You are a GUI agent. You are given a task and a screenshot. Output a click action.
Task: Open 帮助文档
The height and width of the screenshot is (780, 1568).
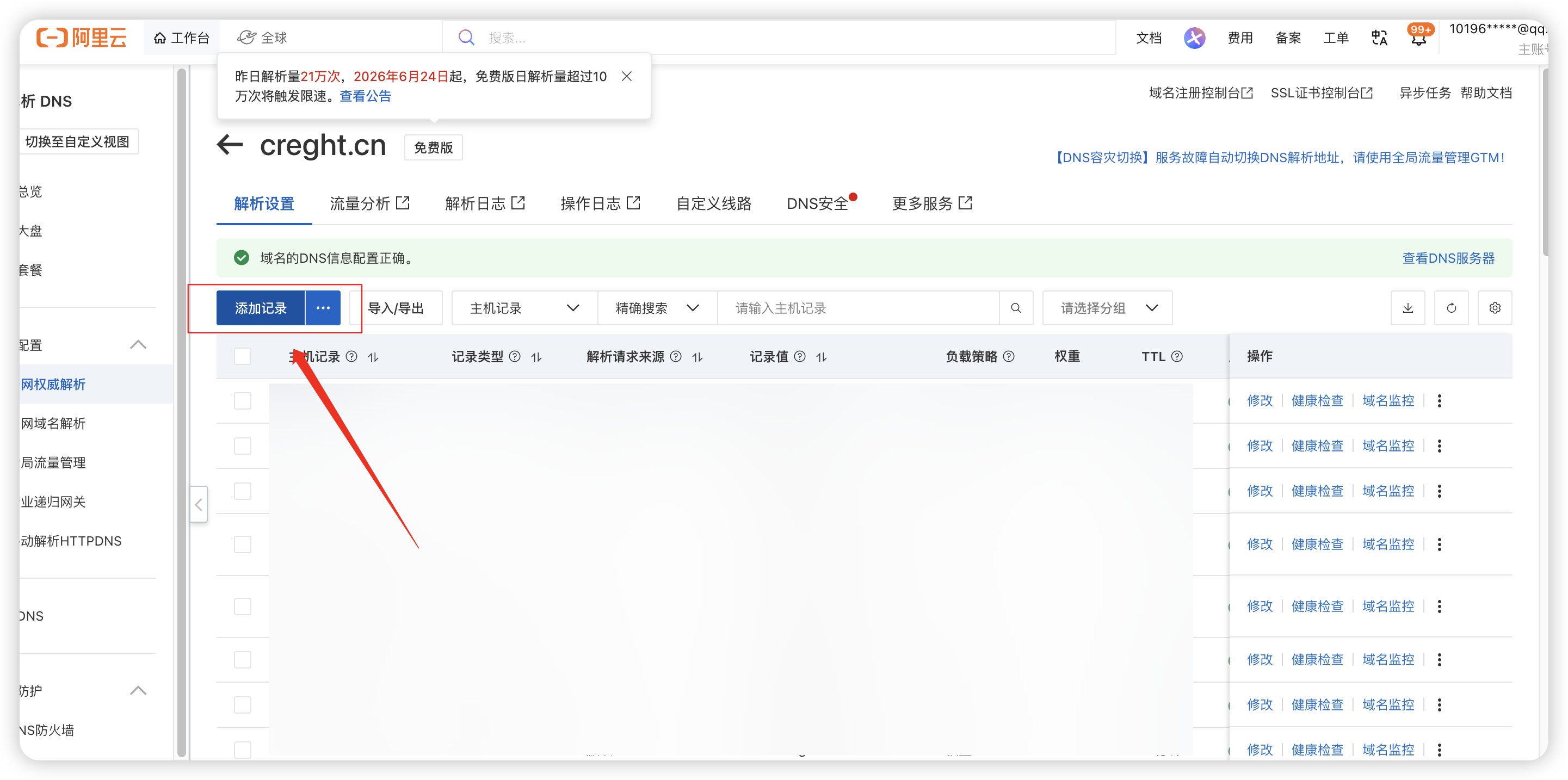[1486, 92]
